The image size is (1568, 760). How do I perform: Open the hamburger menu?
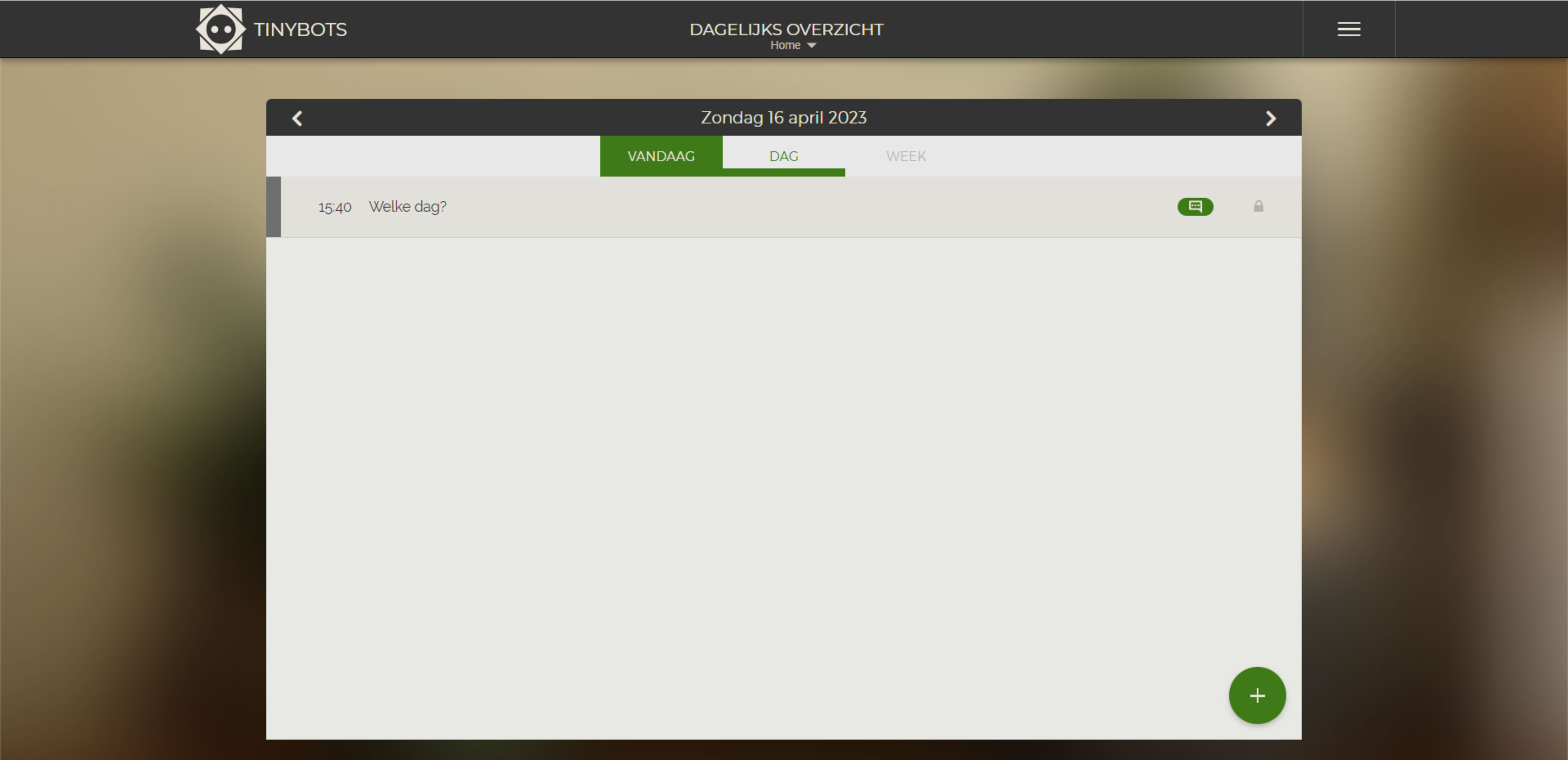tap(1348, 29)
